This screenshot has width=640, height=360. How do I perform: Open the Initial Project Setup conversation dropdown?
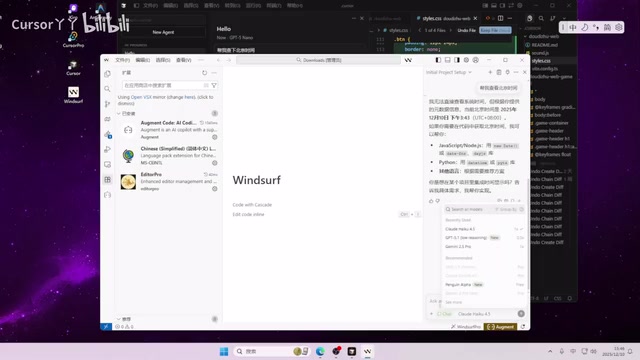[x=449, y=72]
